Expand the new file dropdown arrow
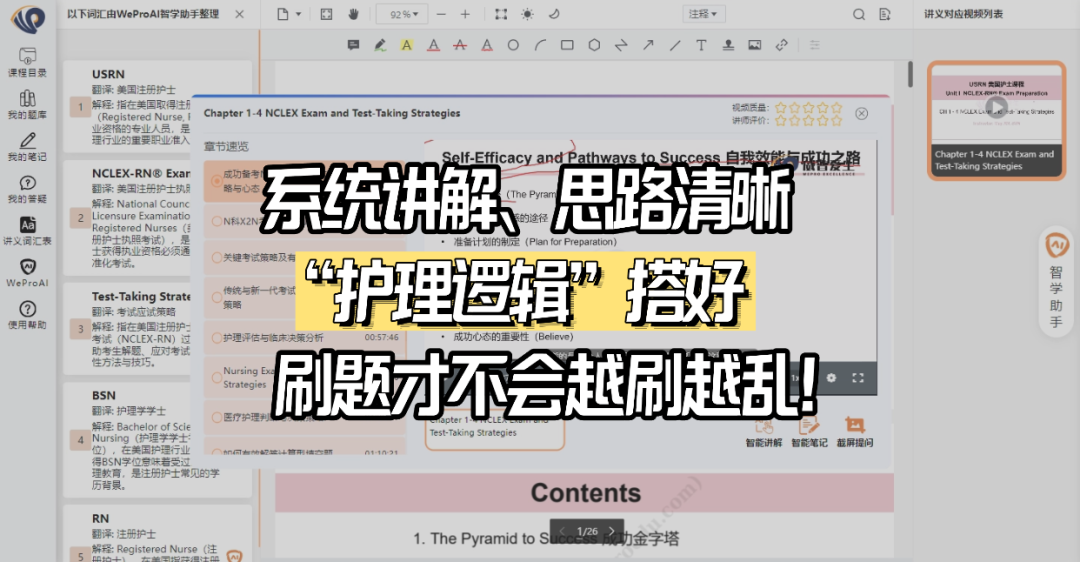 point(299,14)
